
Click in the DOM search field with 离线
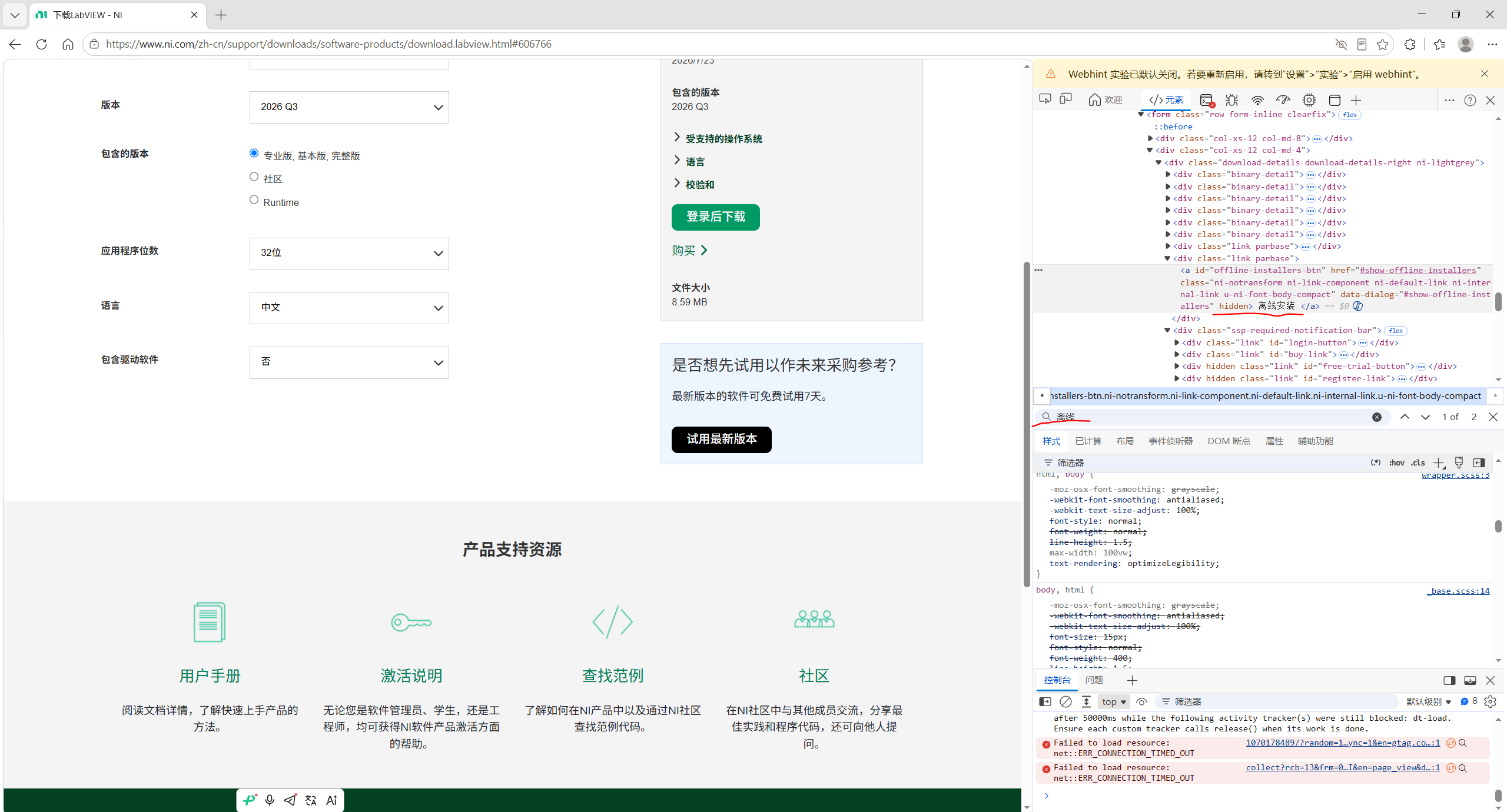tap(1213, 417)
